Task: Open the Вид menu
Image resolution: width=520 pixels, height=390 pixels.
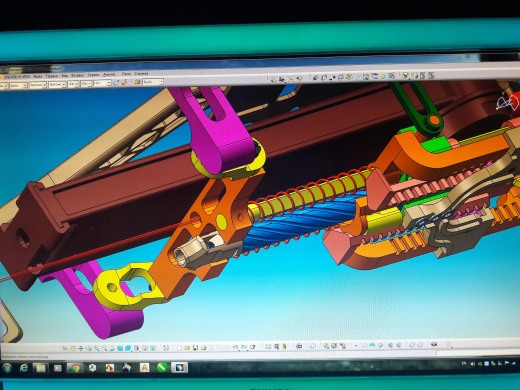Action: coord(65,76)
